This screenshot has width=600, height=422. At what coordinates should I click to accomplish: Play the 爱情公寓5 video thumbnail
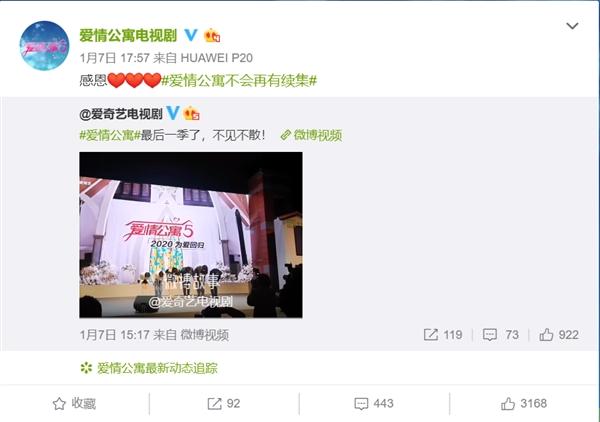(191, 235)
